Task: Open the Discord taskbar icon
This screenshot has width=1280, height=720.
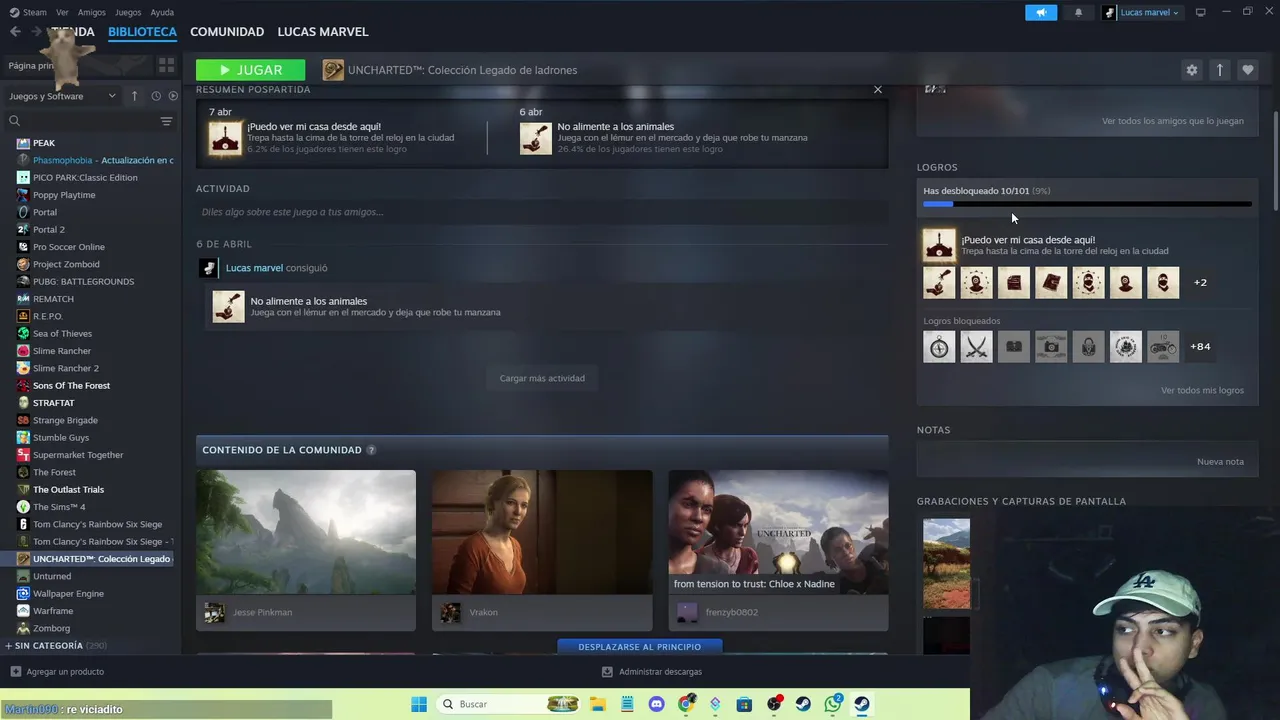Action: [x=657, y=704]
